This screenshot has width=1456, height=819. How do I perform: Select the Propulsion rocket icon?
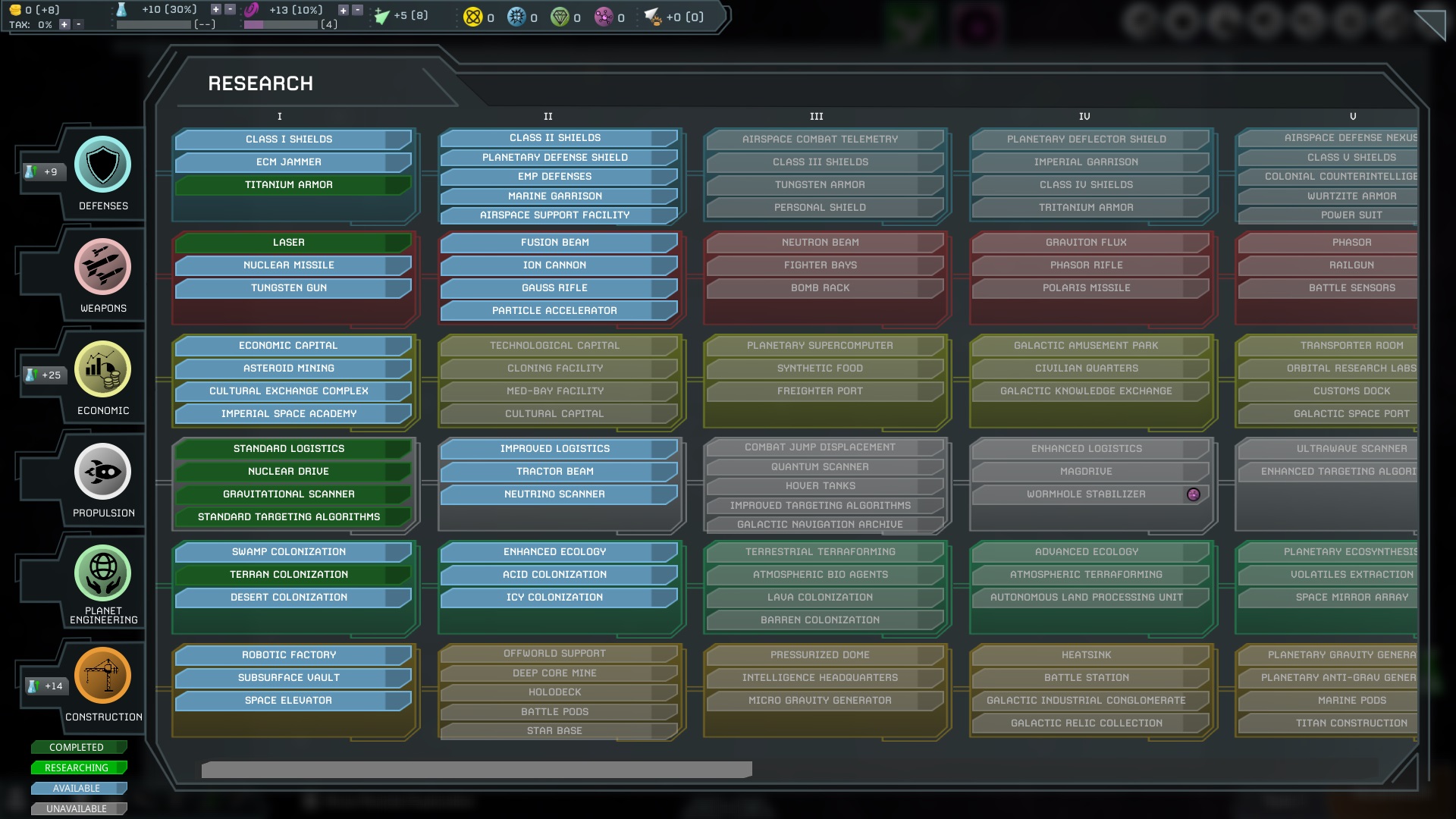coord(103,472)
